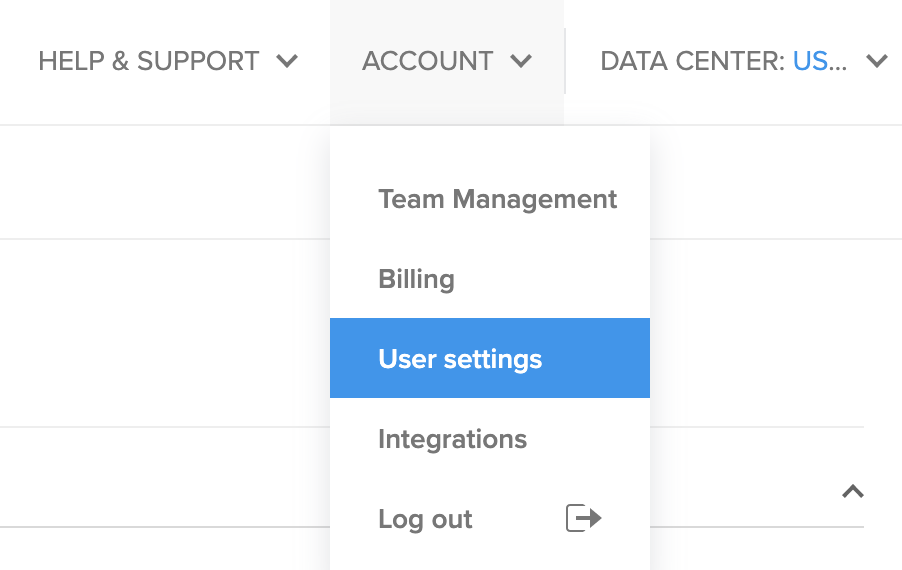The image size is (902, 570).
Task: Select Team Management from Account menu
Action: pos(490,199)
